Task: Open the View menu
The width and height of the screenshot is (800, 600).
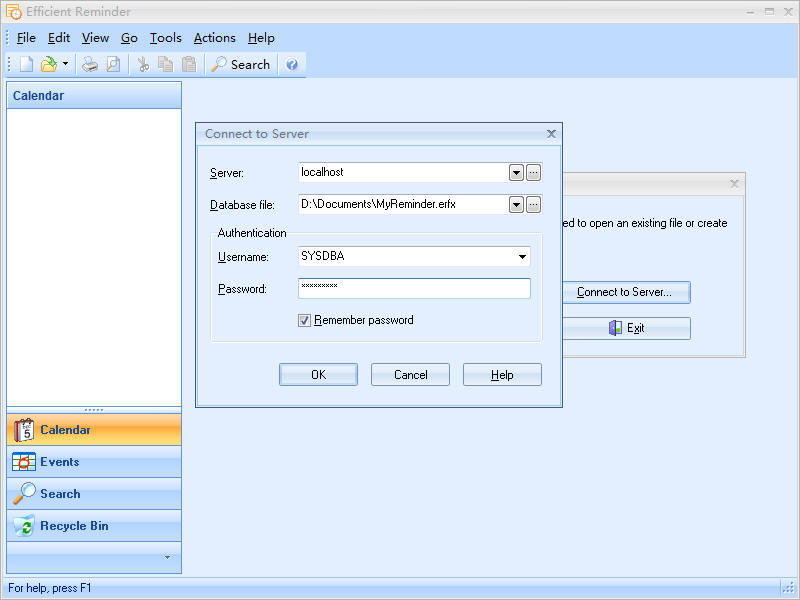Action: [95, 38]
